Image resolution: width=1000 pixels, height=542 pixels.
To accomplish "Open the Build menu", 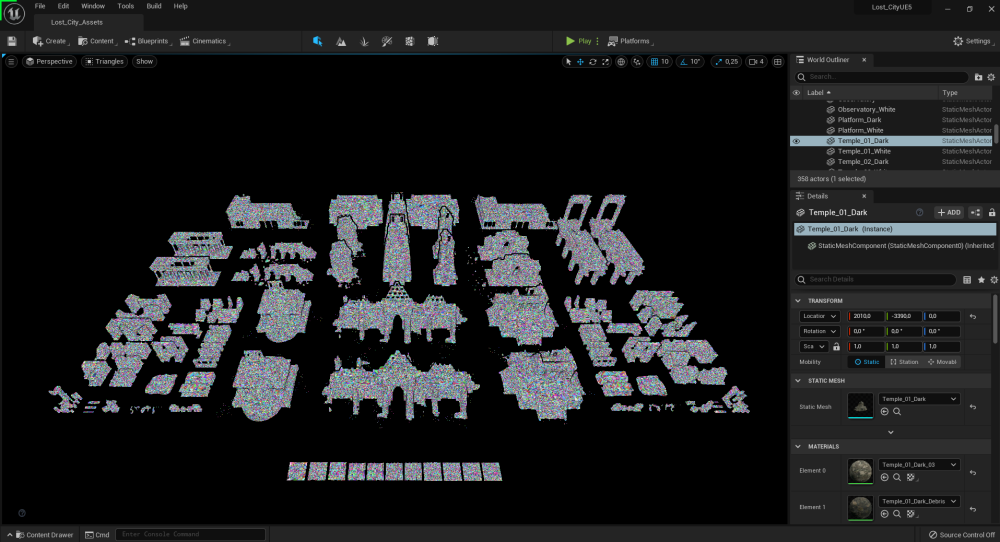I will pyautogui.click(x=154, y=6).
